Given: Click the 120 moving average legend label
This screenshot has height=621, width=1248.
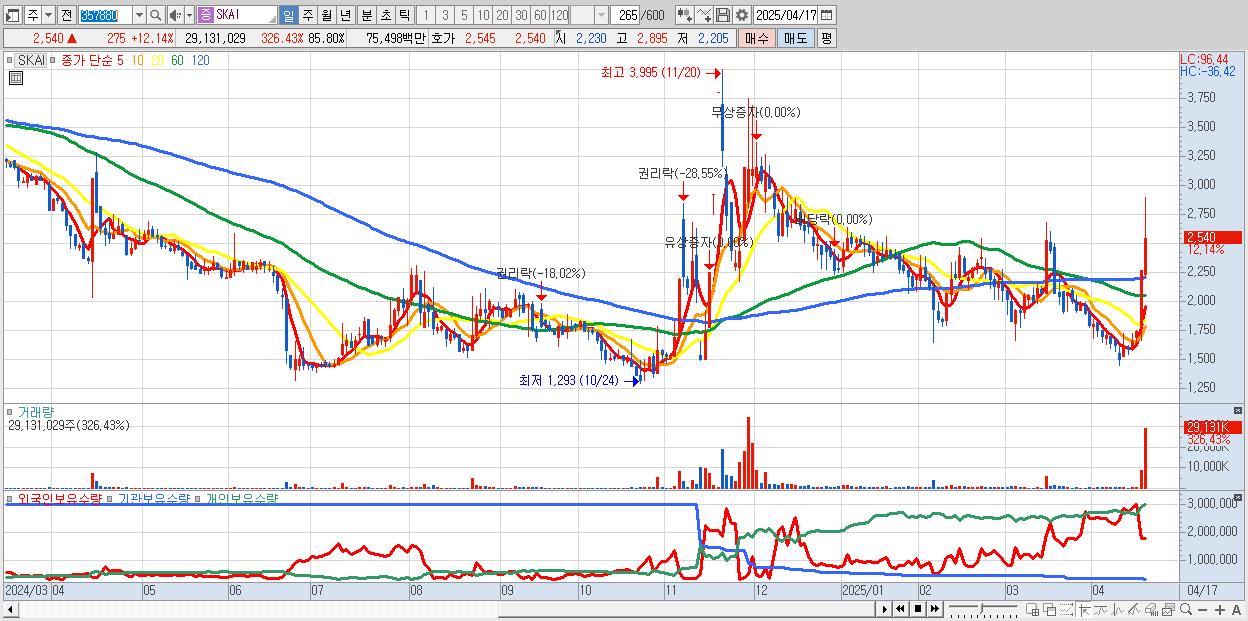Looking at the screenshot, I should click(x=200, y=60).
